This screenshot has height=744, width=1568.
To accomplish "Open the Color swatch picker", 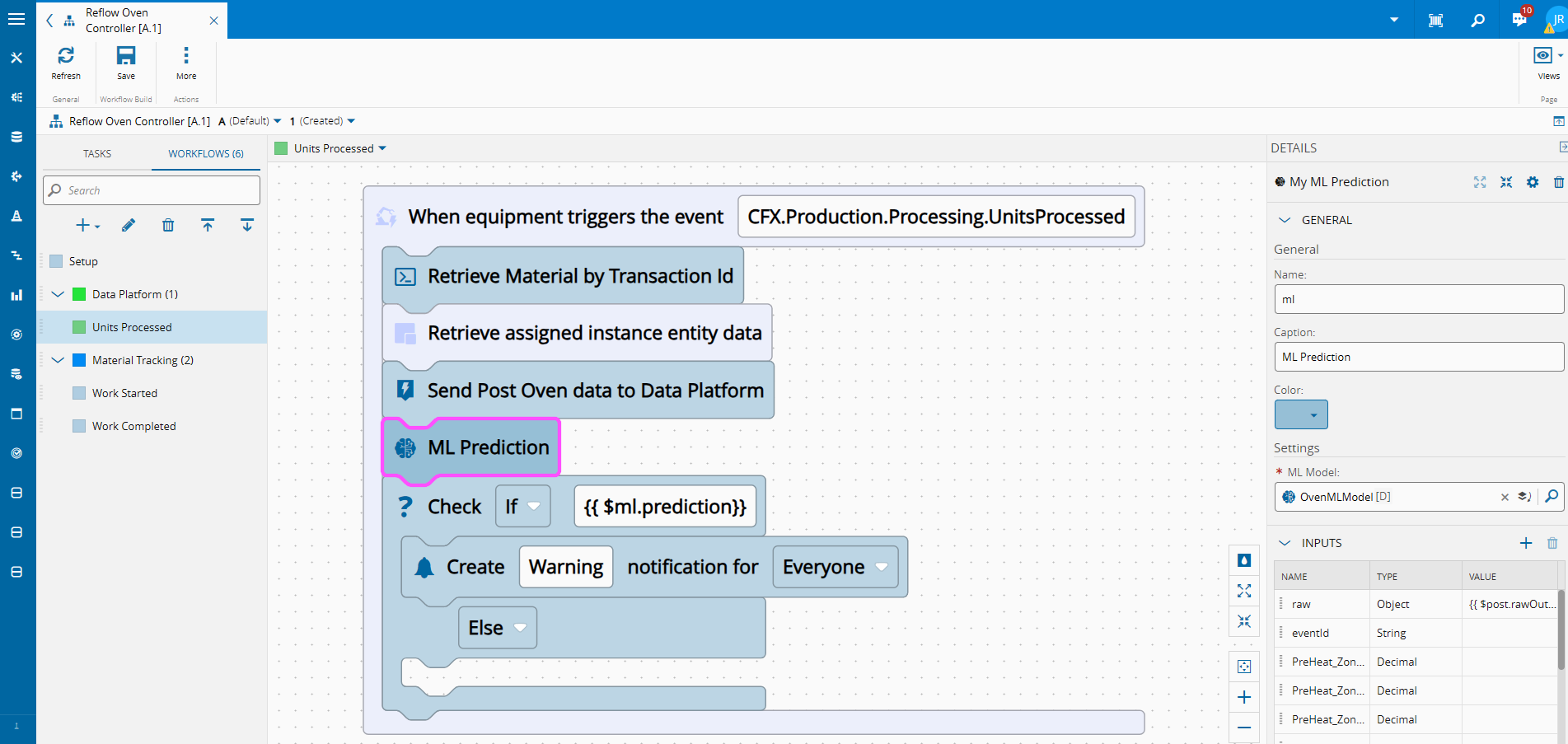I will pos(1301,414).
